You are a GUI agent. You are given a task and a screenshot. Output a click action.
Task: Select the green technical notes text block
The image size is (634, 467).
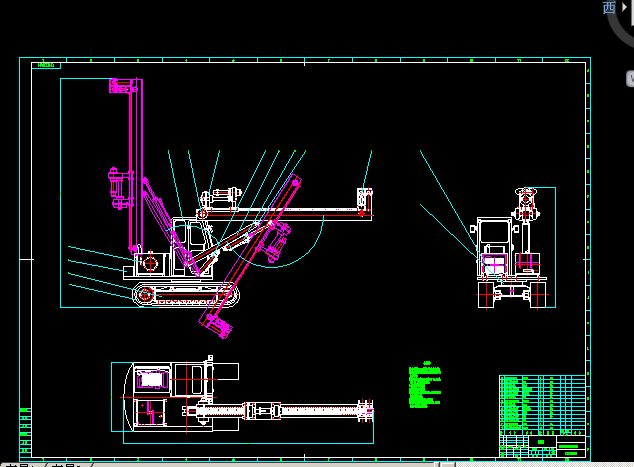pos(425,385)
